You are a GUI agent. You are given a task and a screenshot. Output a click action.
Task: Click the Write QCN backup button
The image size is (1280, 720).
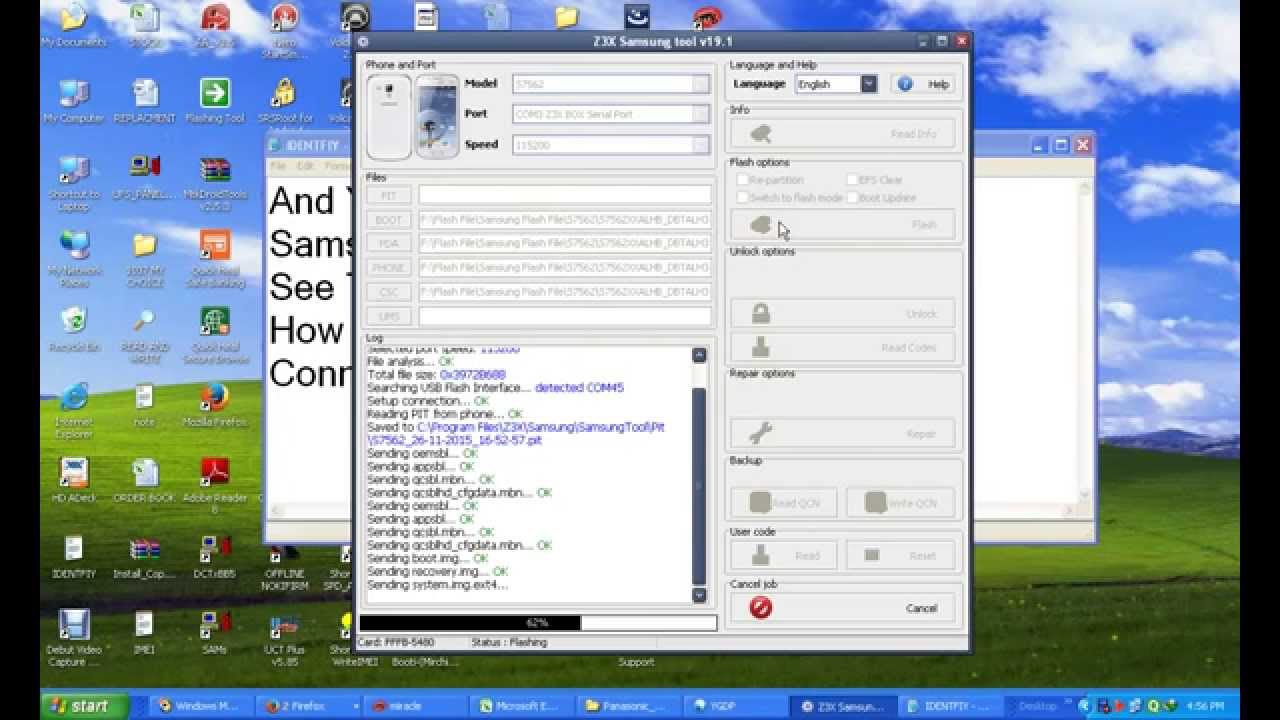pyautogui.click(x=900, y=503)
